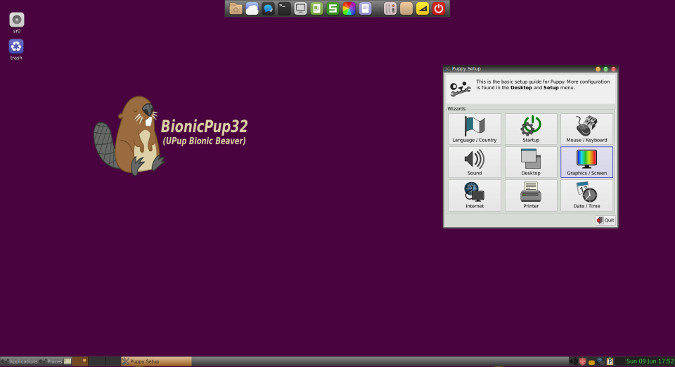Click the plain tan icon in the dock
This screenshot has height=367, width=675.
pyautogui.click(x=406, y=9)
